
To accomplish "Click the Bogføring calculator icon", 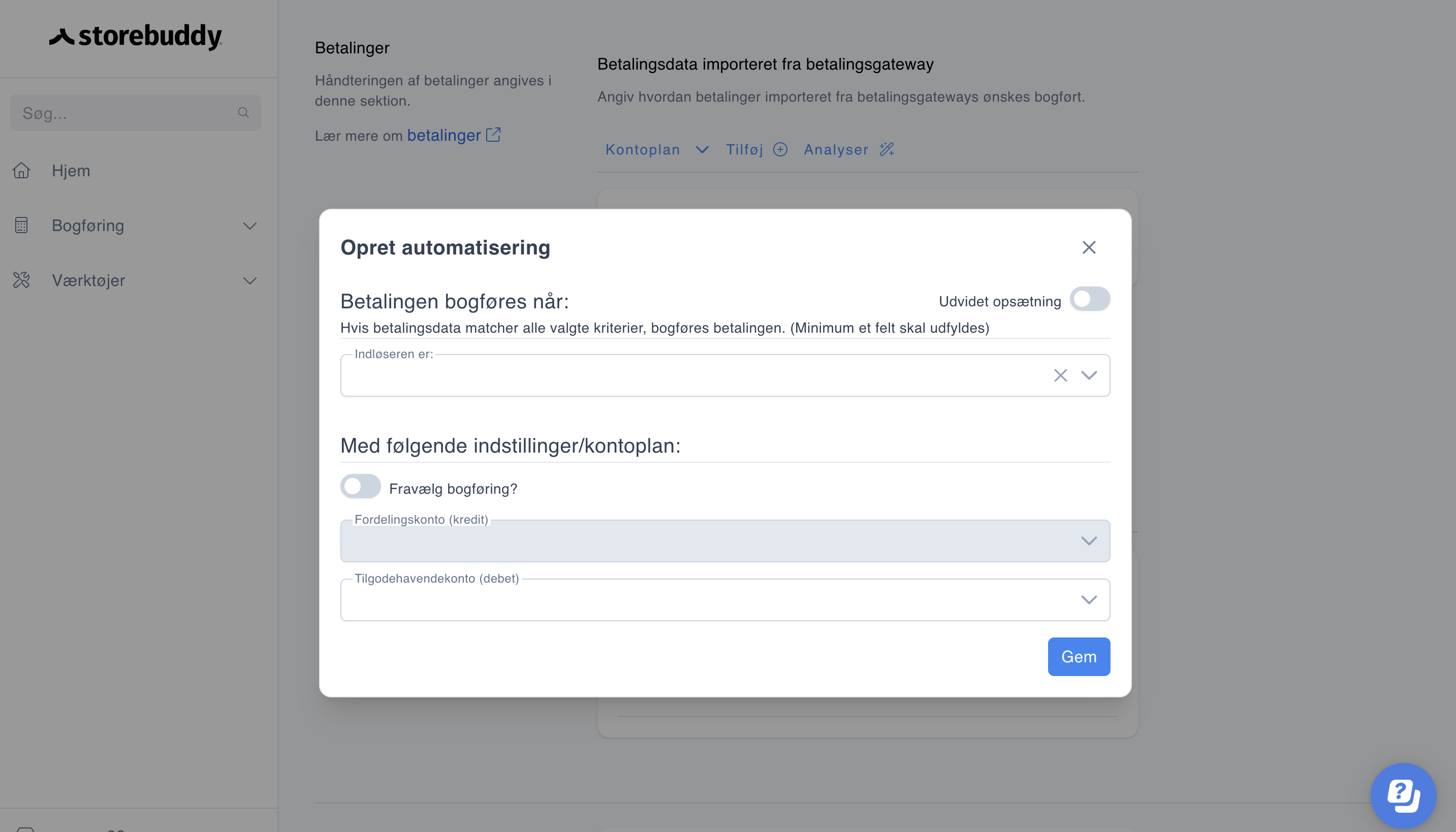I will 22,225.
